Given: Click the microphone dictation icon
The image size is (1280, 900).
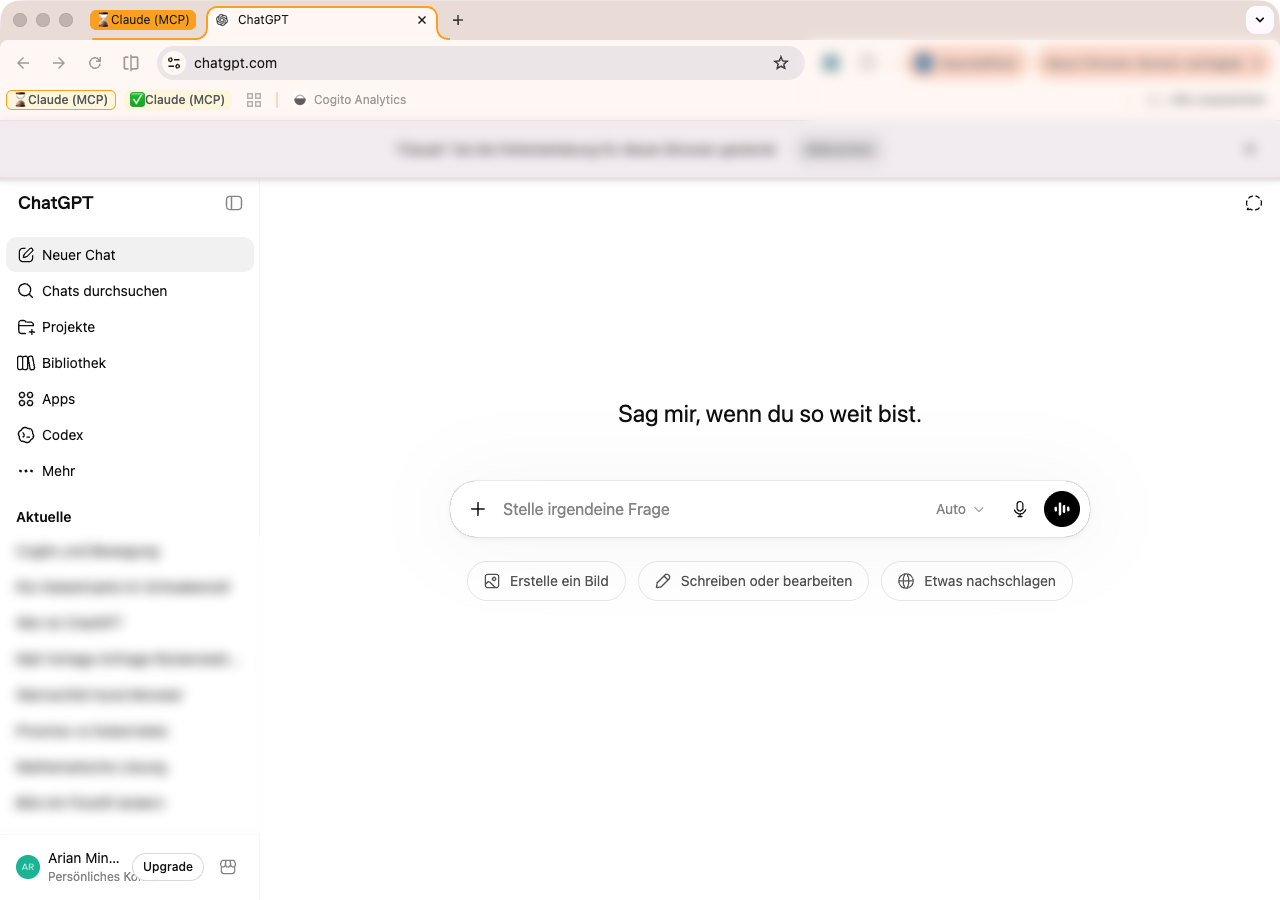Looking at the screenshot, I should [x=1020, y=509].
